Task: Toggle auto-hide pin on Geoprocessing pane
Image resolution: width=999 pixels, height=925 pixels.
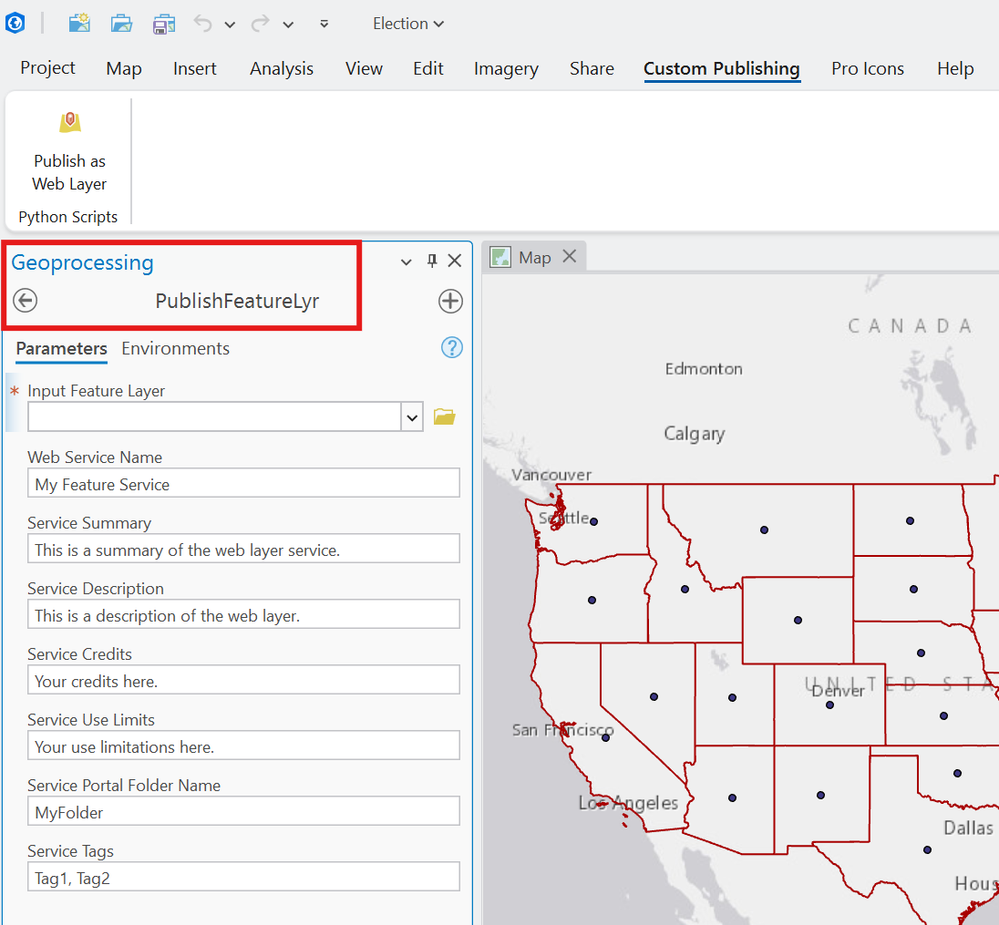Action: pos(432,261)
